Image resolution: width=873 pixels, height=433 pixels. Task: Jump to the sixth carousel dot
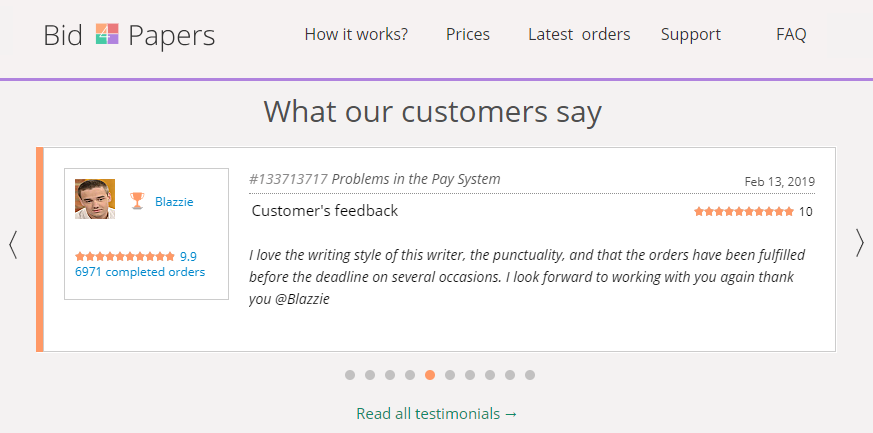pyautogui.click(x=450, y=375)
